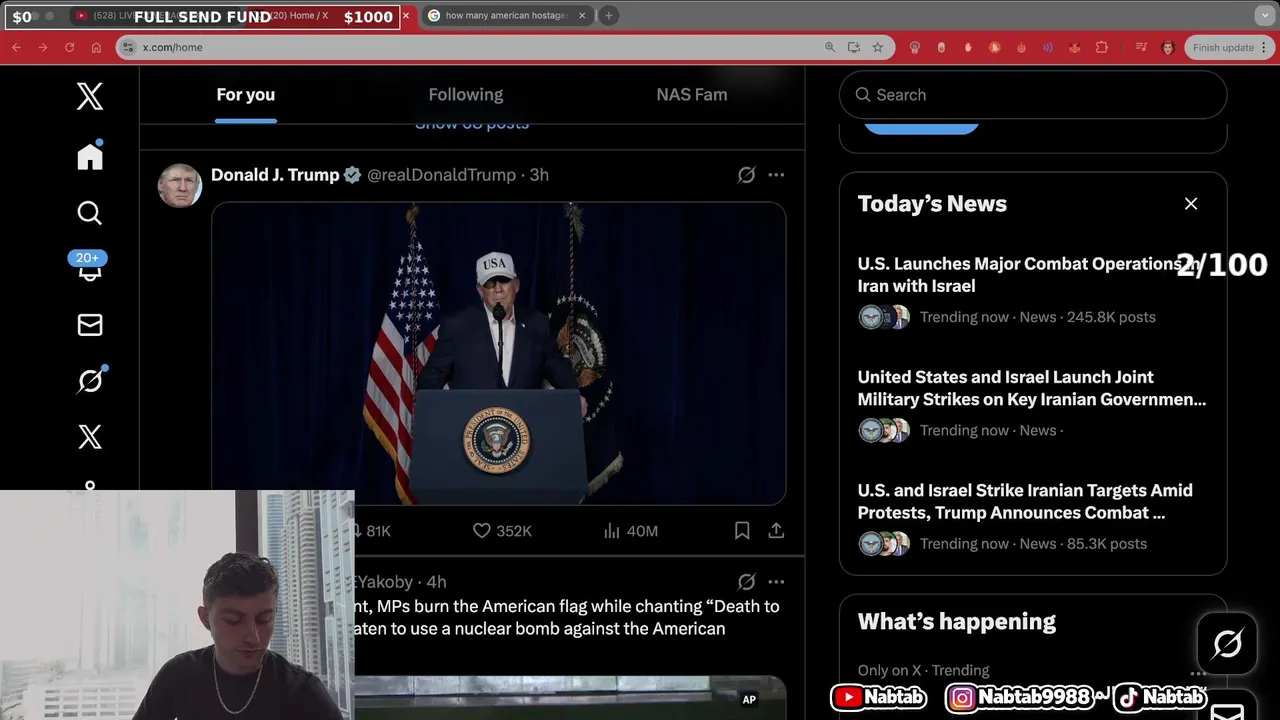Open Premium X icon in left sidebar
The width and height of the screenshot is (1280, 720).
coord(90,437)
